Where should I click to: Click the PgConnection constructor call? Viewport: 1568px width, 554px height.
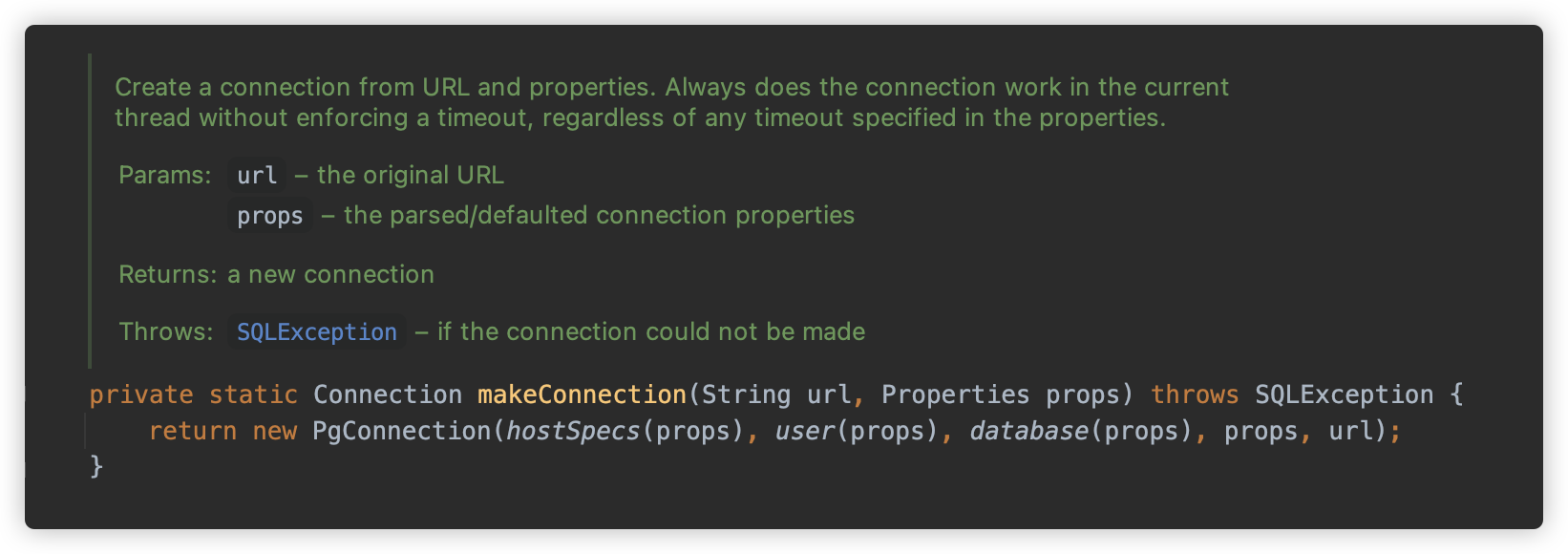click(402, 432)
